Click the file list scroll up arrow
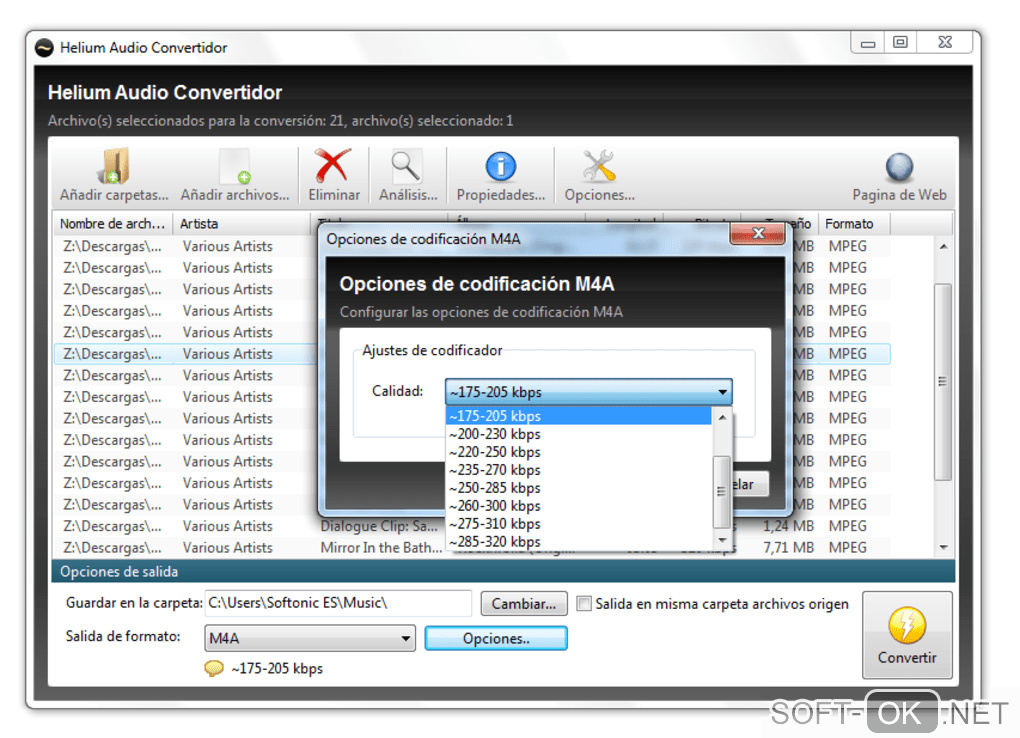Viewport: 1020px width, 738px height. (x=943, y=247)
